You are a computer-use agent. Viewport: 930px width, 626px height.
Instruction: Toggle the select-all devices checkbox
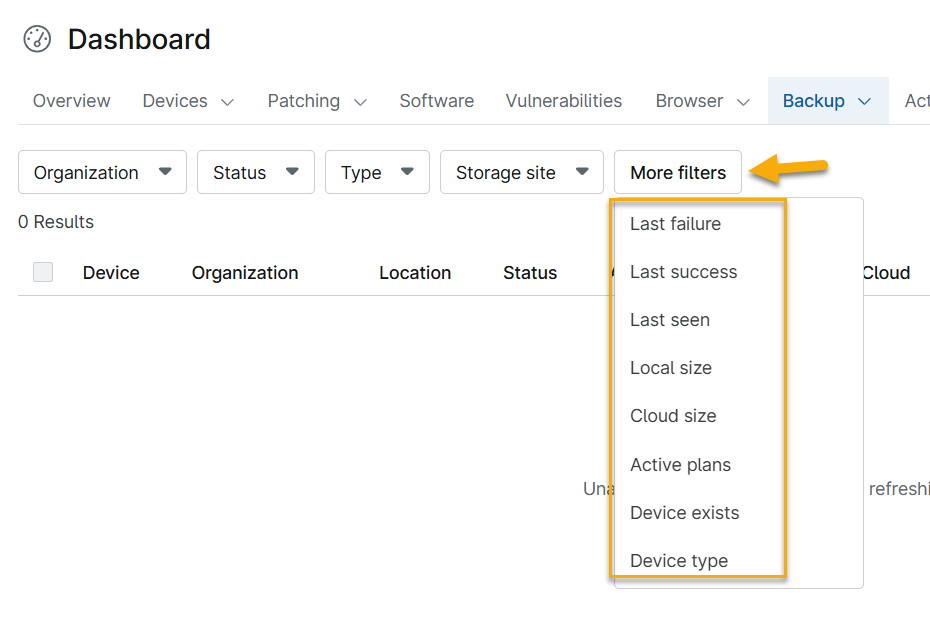(43, 272)
